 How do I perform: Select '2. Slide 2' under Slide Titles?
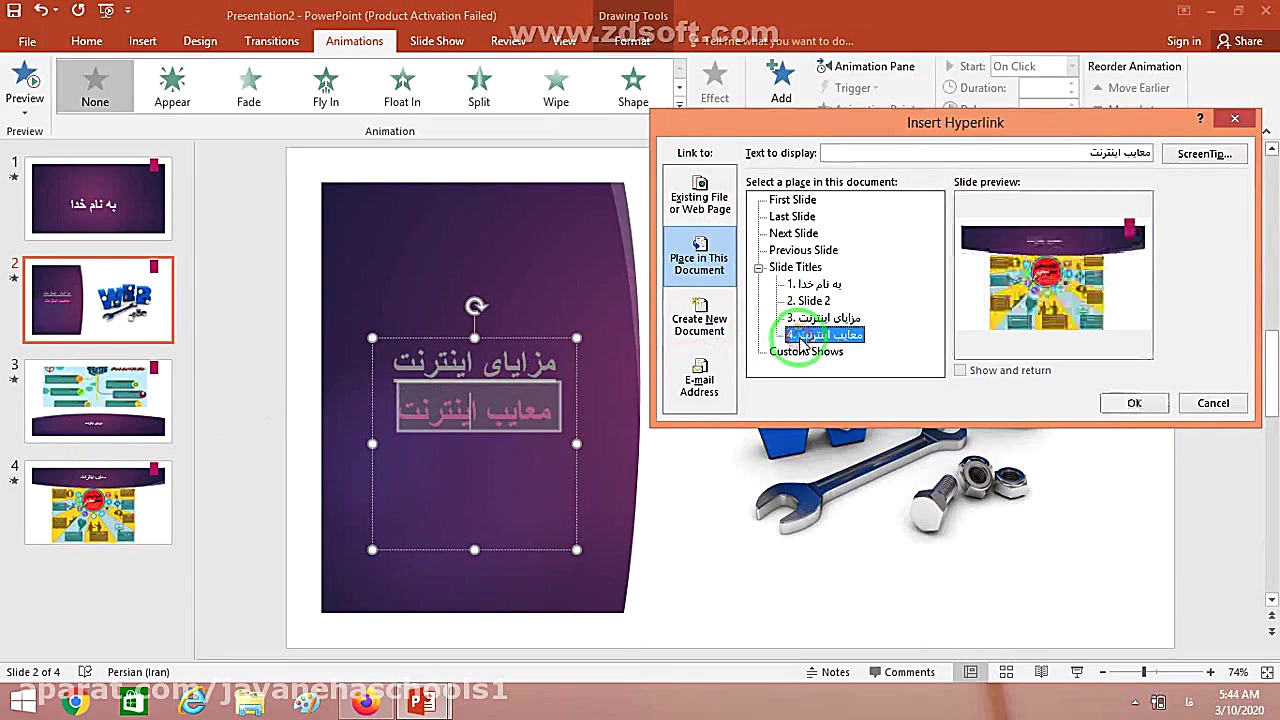pyautogui.click(x=808, y=301)
